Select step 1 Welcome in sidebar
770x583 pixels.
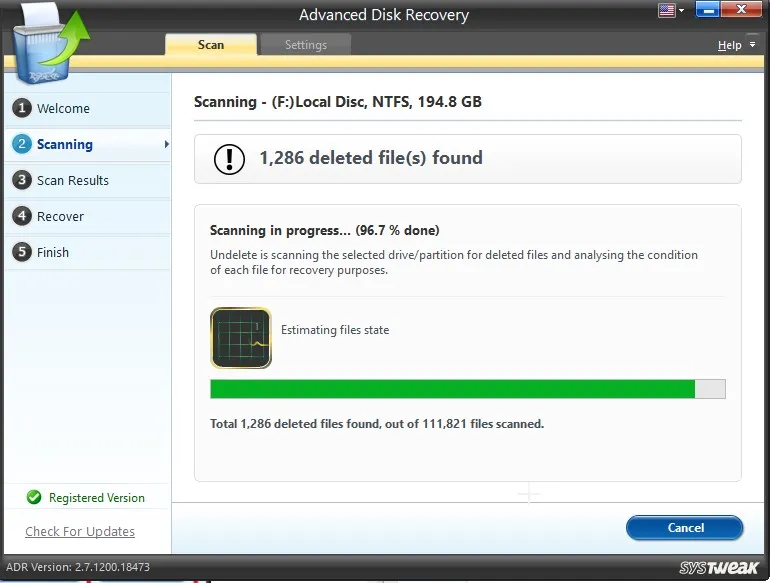click(88, 109)
